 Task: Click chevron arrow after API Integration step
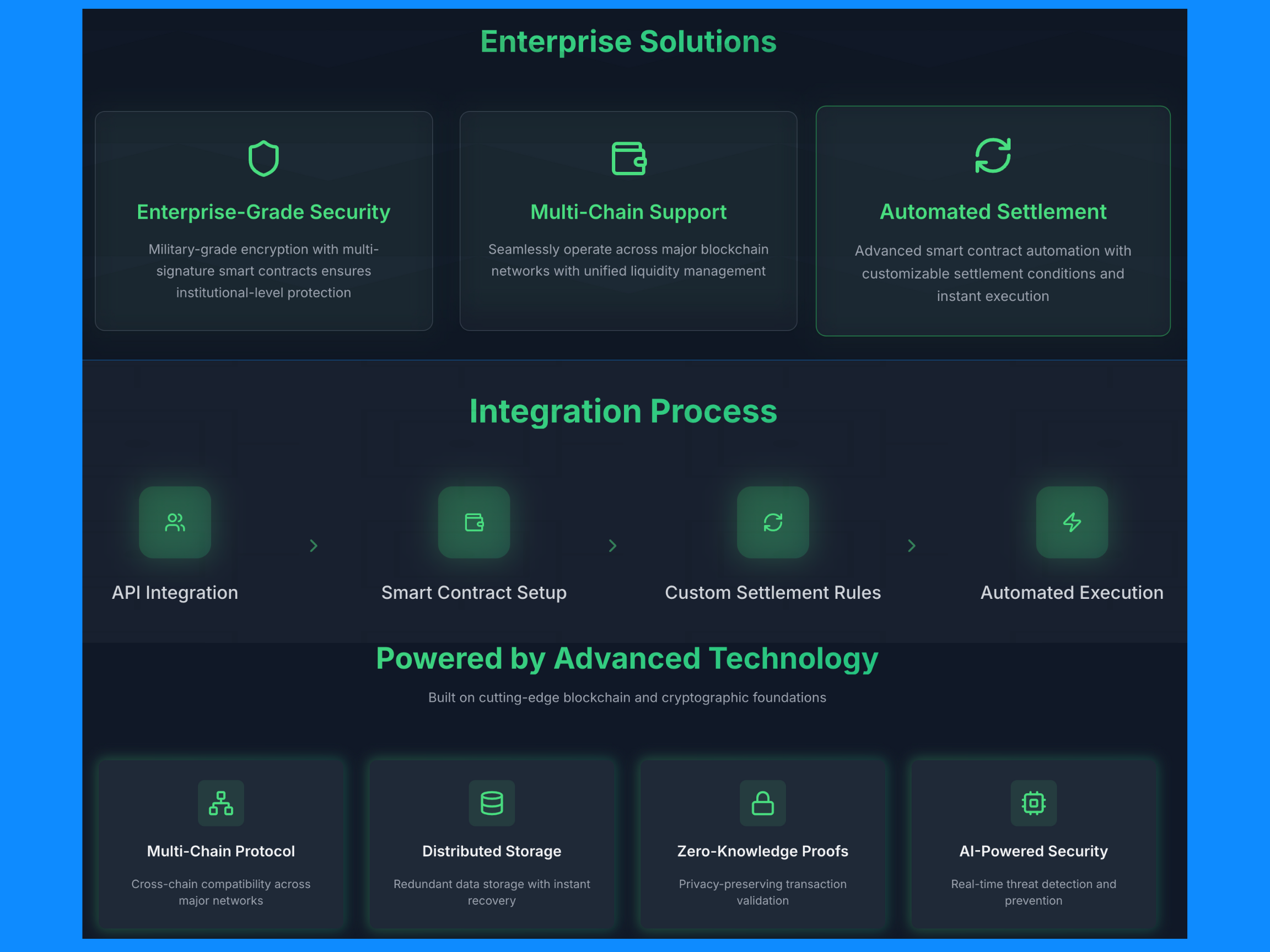pos(314,546)
